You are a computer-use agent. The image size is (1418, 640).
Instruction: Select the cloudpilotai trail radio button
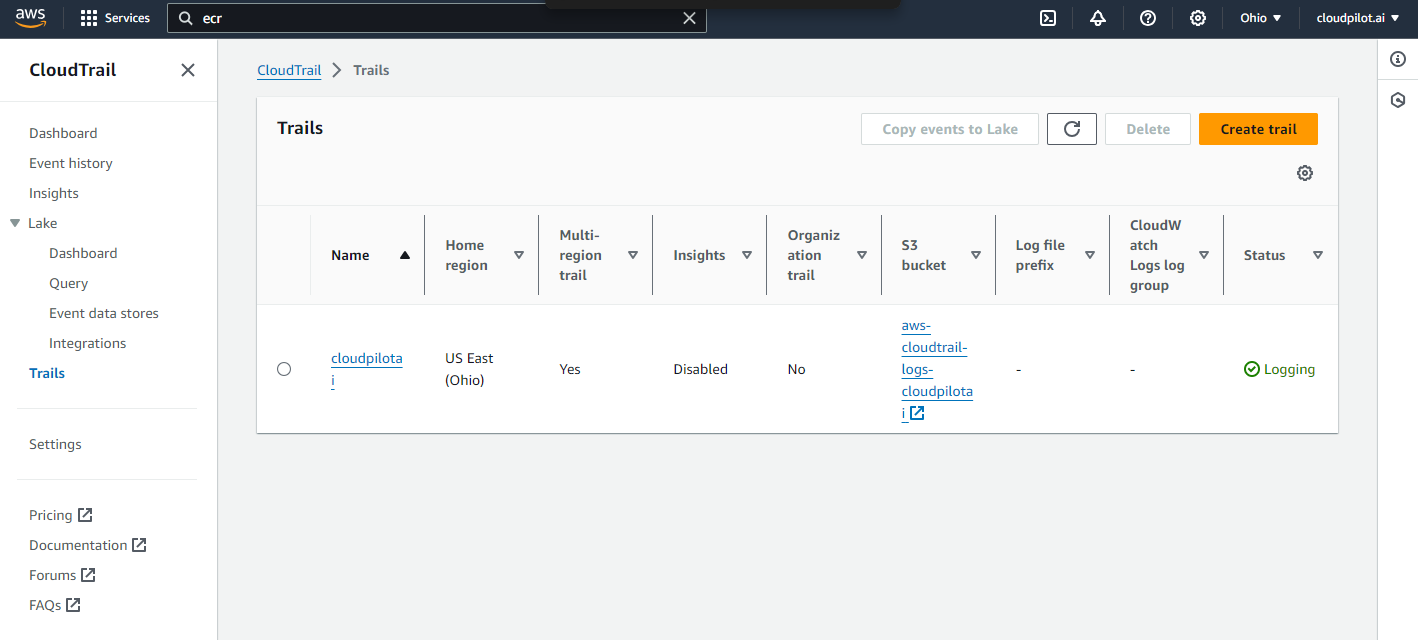[284, 369]
